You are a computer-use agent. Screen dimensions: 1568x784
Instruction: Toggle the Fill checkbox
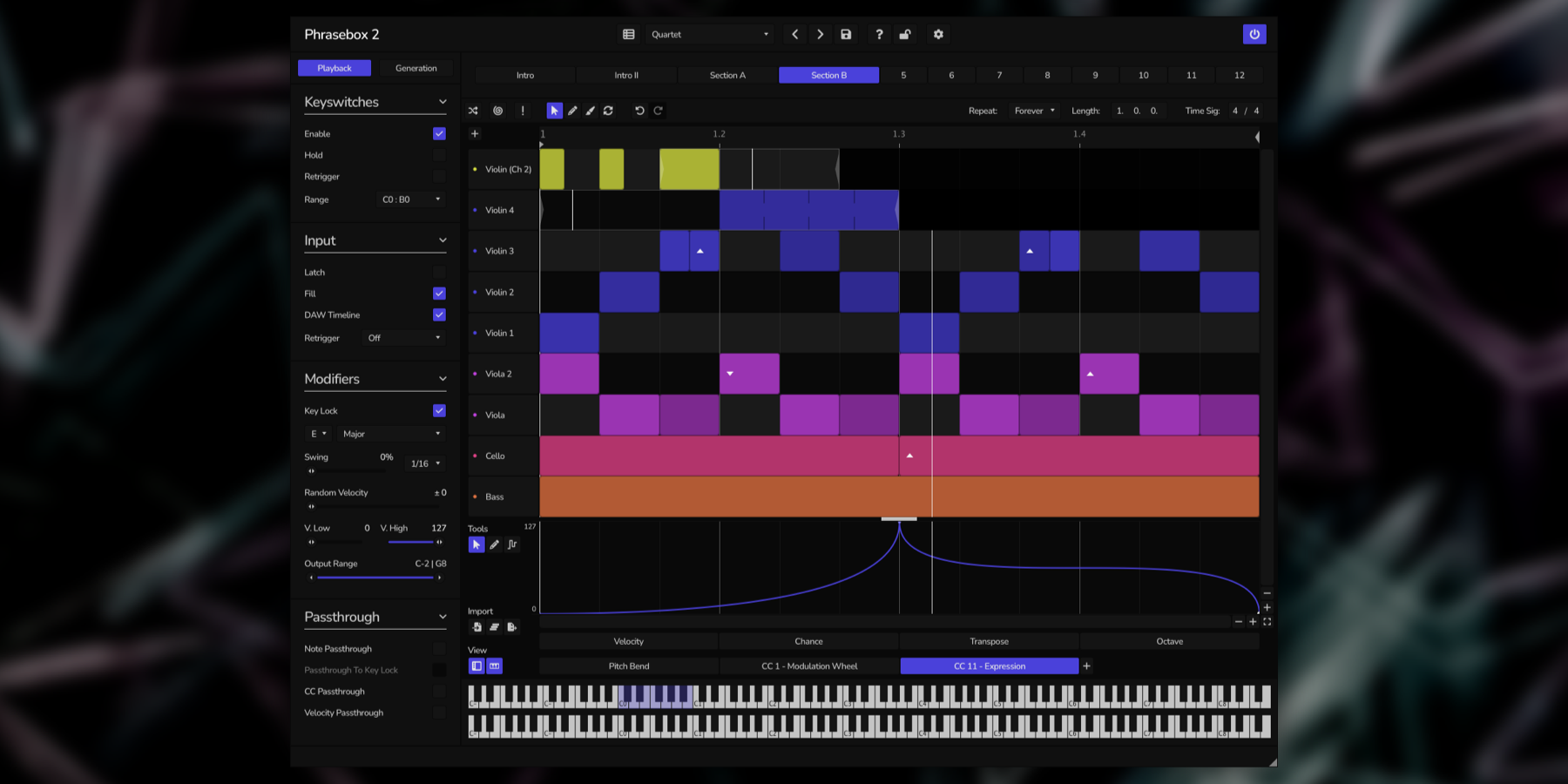pyautogui.click(x=439, y=294)
